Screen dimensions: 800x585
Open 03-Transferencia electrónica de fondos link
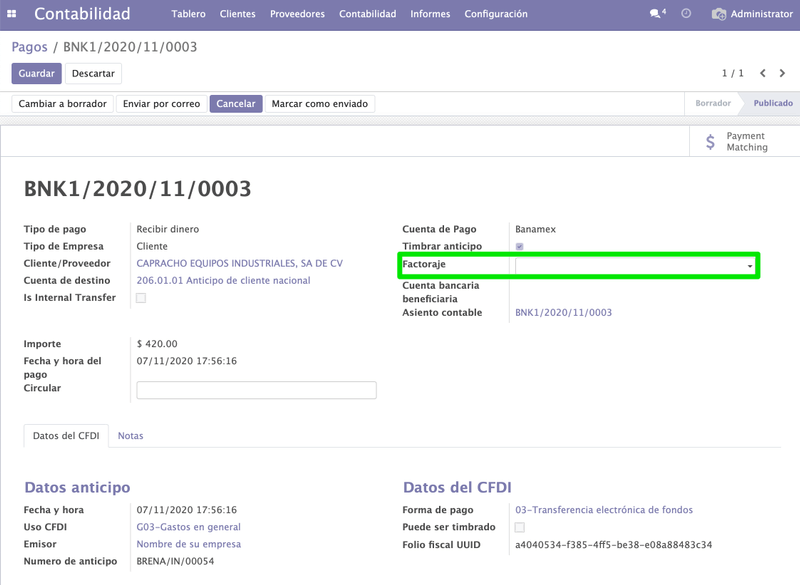pyautogui.click(x=604, y=510)
